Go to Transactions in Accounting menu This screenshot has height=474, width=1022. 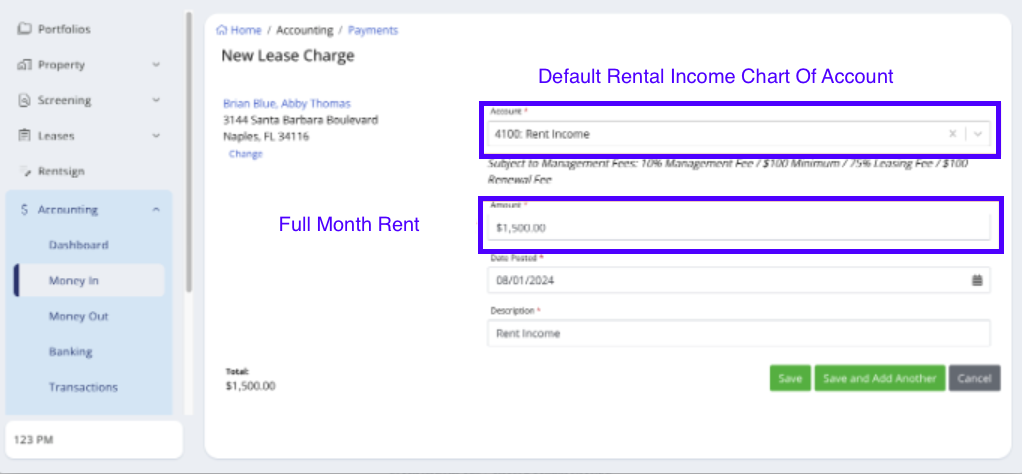click(x=83, y=387)
